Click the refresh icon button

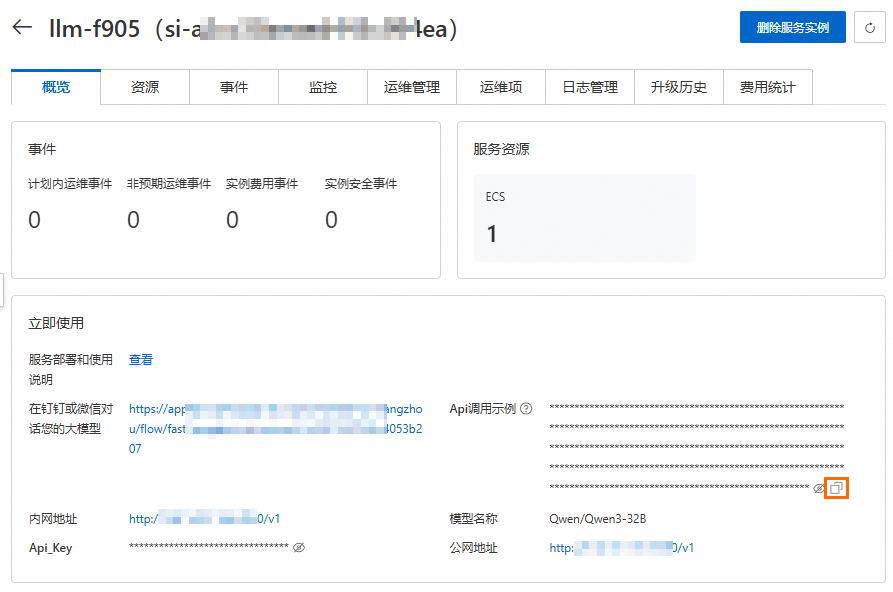pyautogui.click(x=870, y=27)
